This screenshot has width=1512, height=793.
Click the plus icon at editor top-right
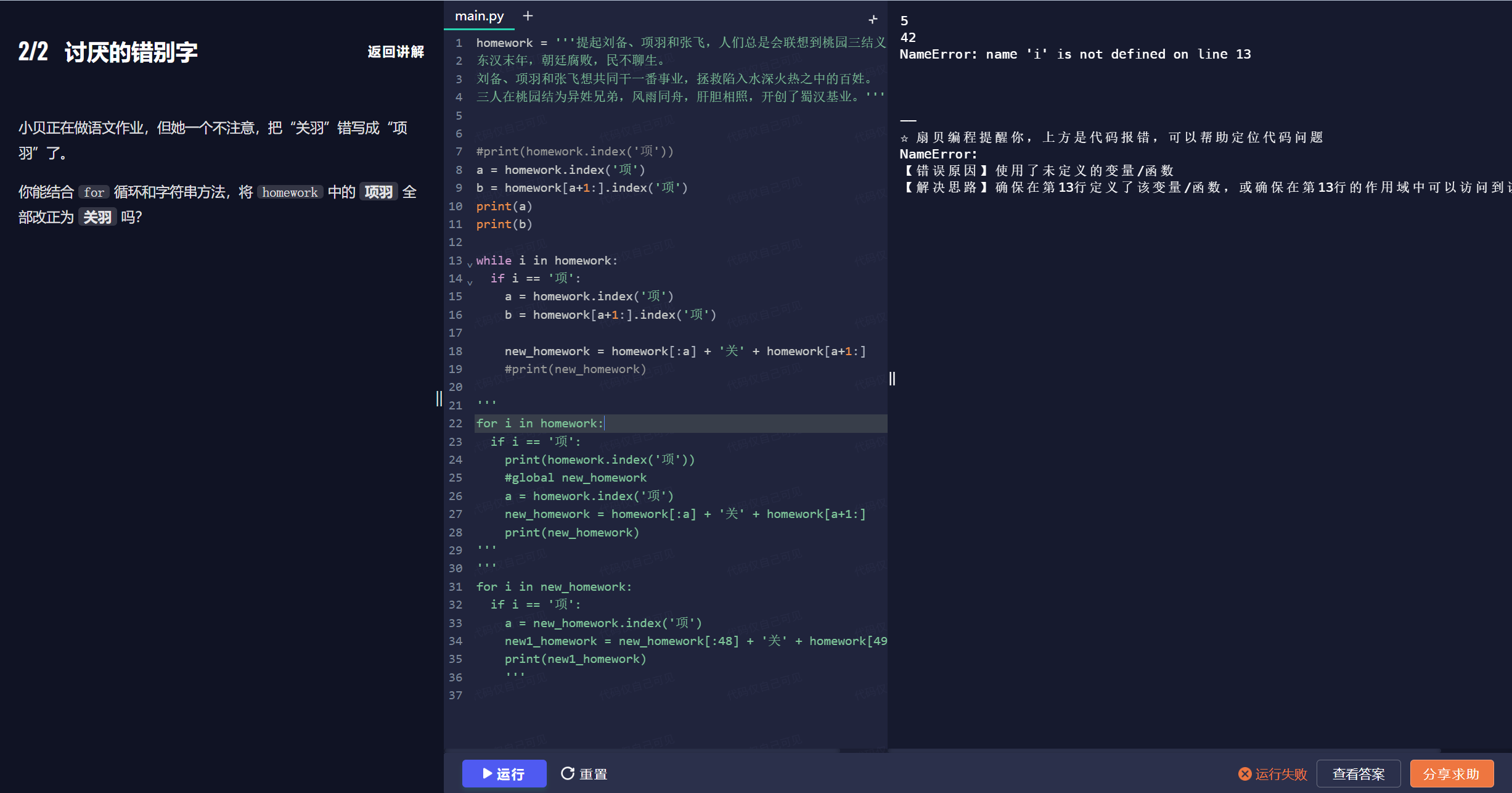click(x=873, y=20)
